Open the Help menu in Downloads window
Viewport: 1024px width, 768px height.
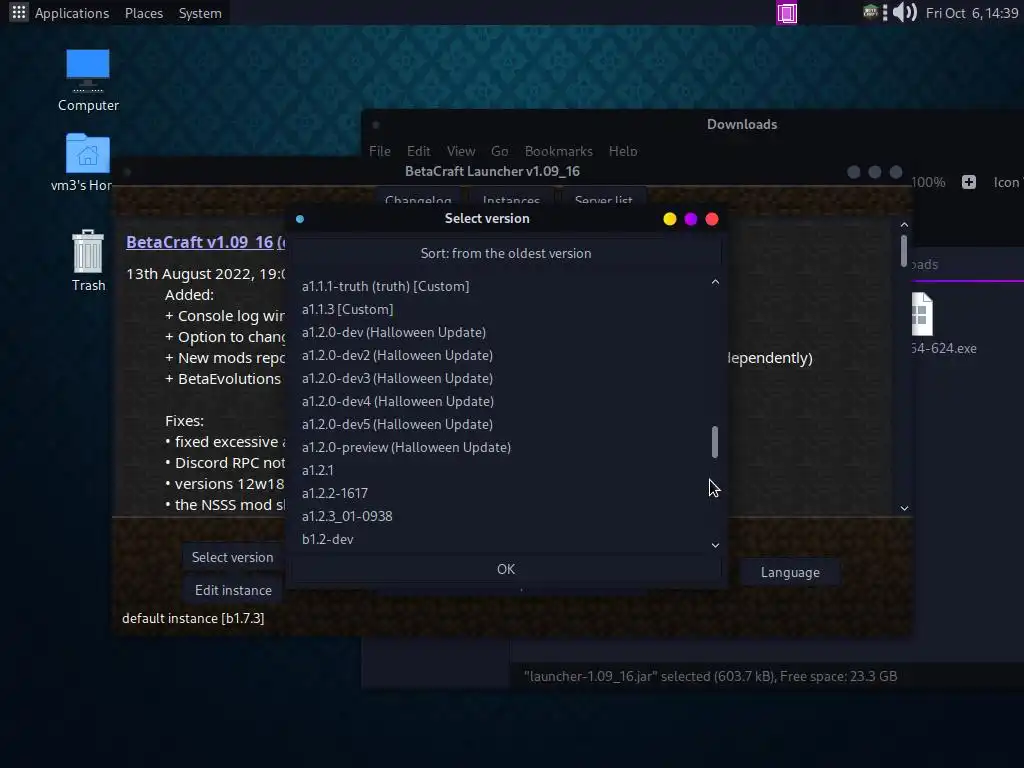(x=623, y=151)
